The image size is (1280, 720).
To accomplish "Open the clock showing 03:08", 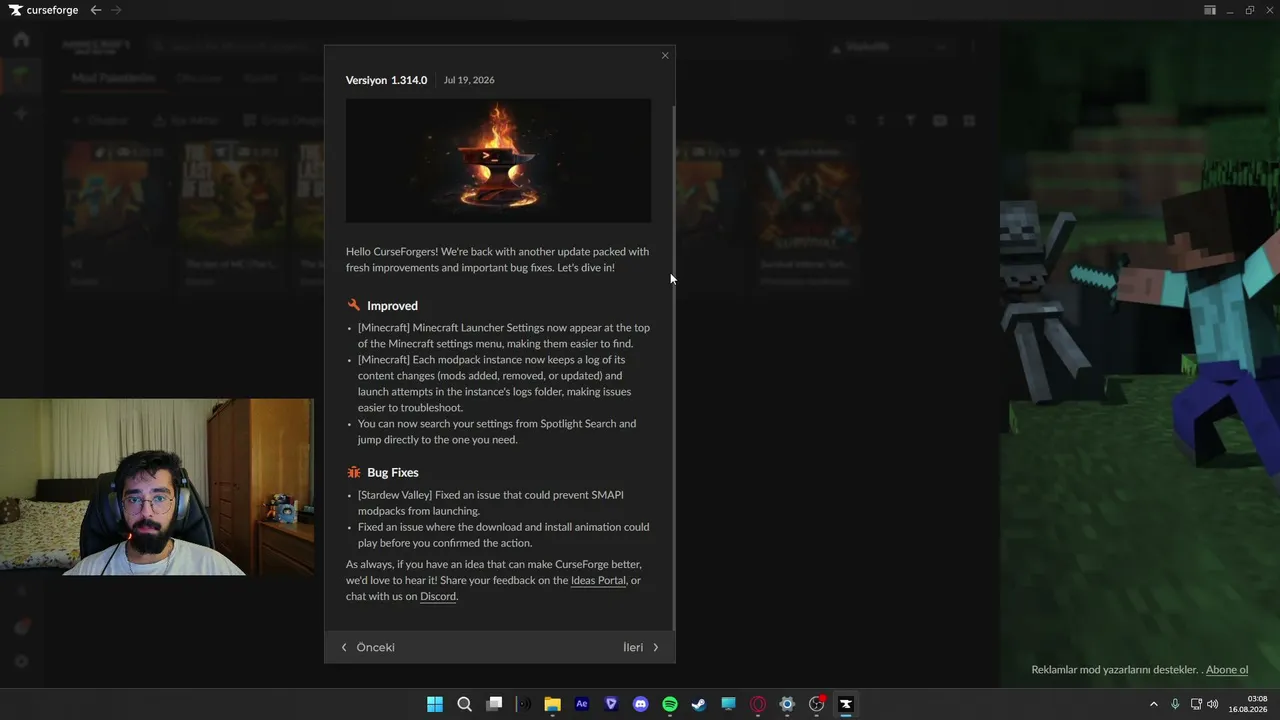I will (1247, 704).
